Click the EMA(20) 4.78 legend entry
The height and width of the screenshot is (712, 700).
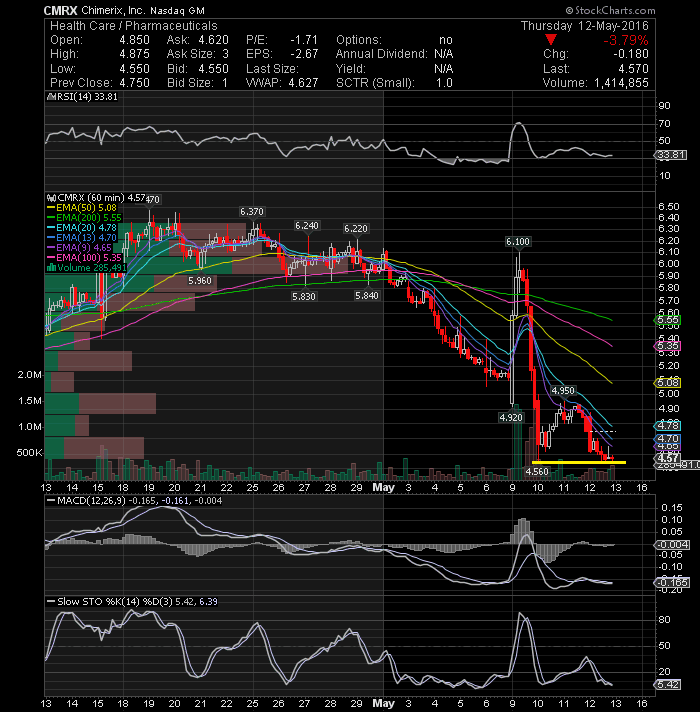(x=82, y=227)
